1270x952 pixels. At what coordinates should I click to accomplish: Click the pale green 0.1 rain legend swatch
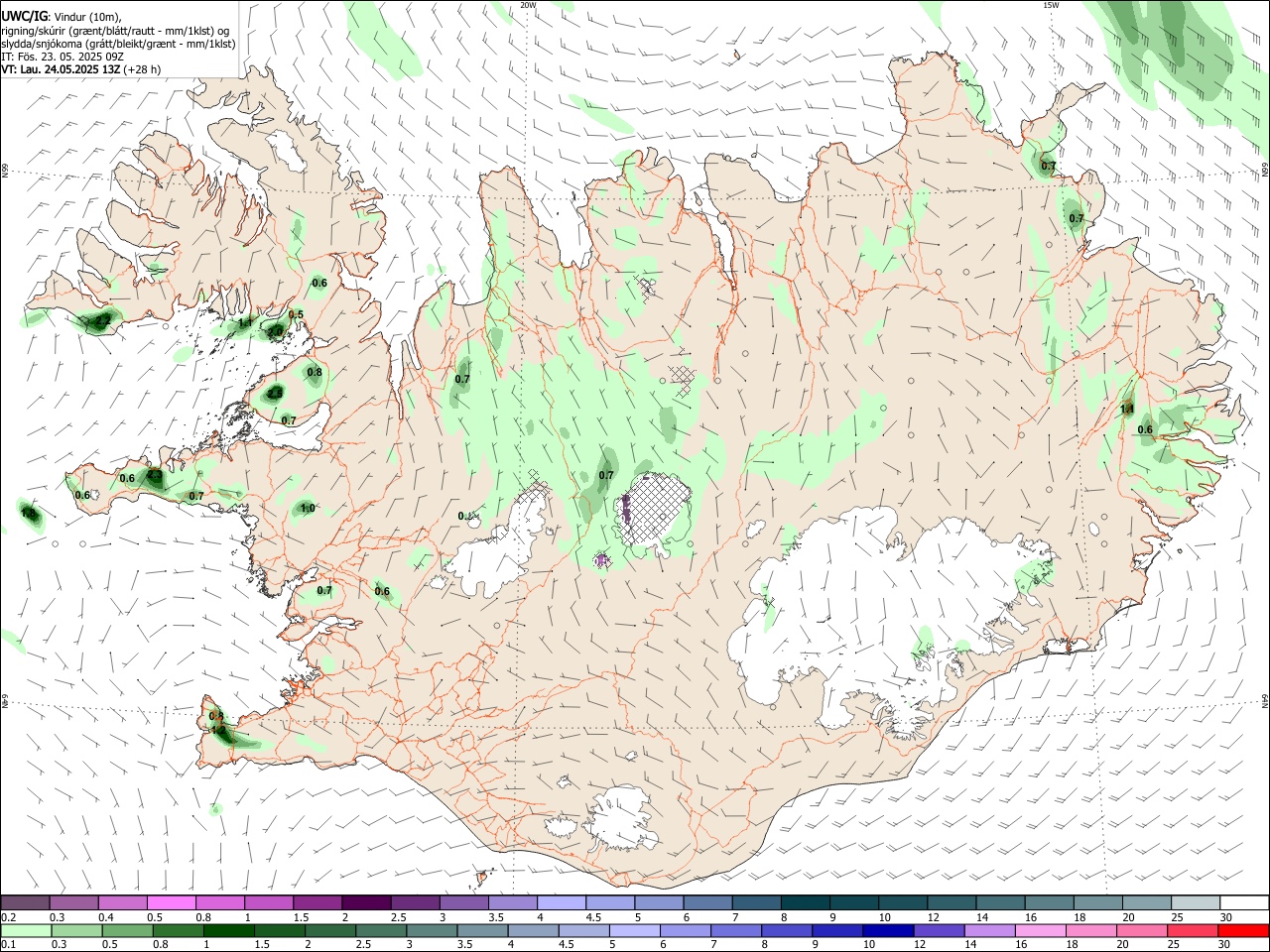coord(26,930)
